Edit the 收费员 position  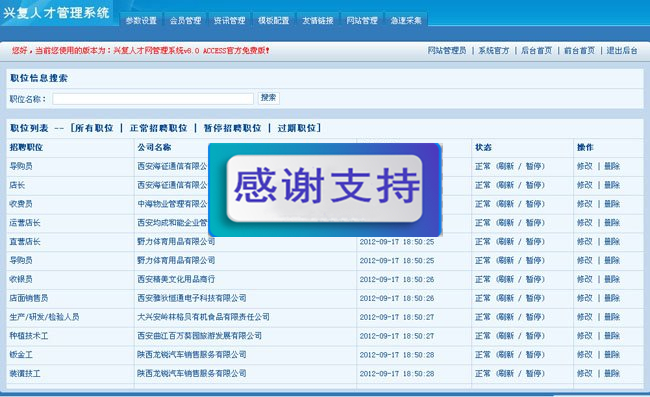point(585,204)
